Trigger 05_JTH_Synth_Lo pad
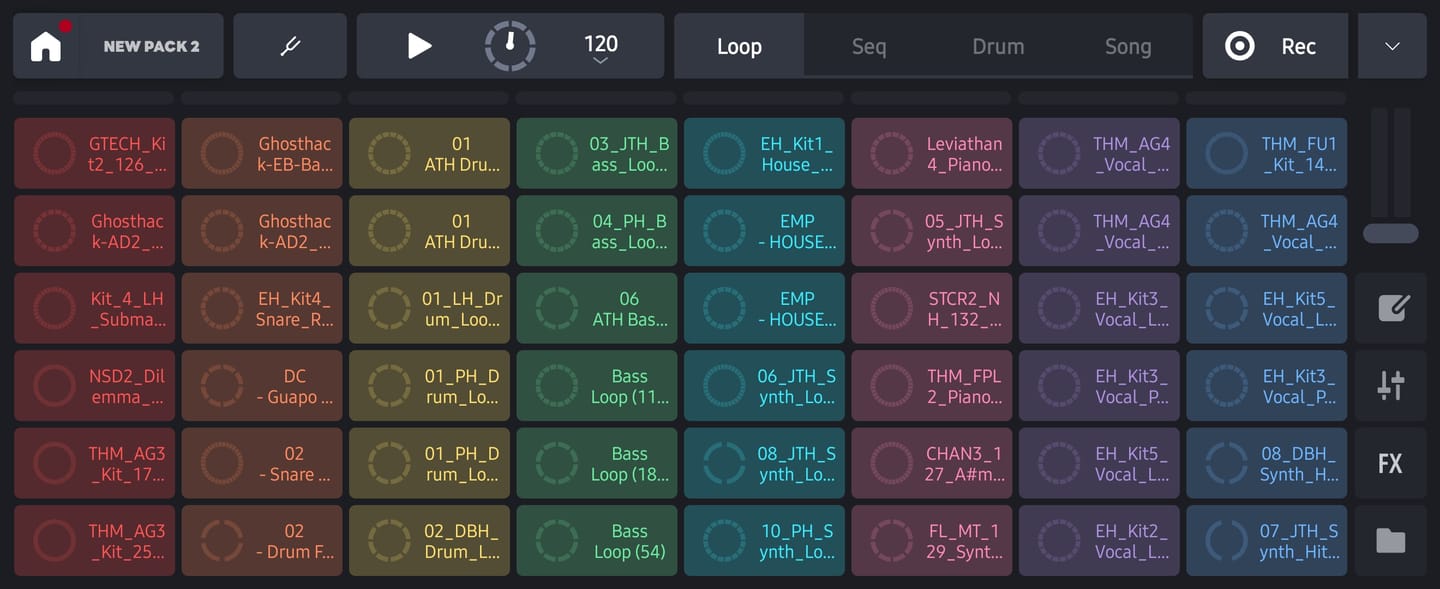The width and height of the screenshot is (1440, 589). click(932, 231)
